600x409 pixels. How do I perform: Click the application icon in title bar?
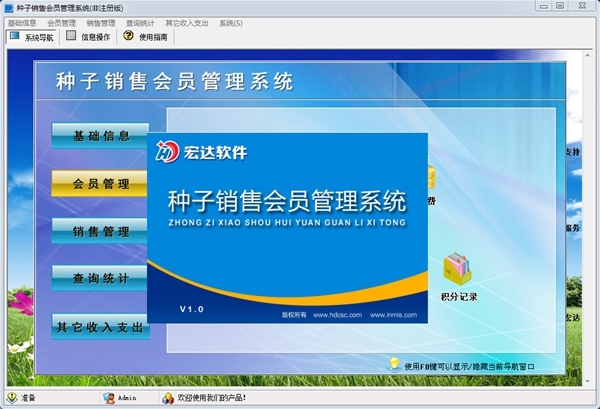8,8
